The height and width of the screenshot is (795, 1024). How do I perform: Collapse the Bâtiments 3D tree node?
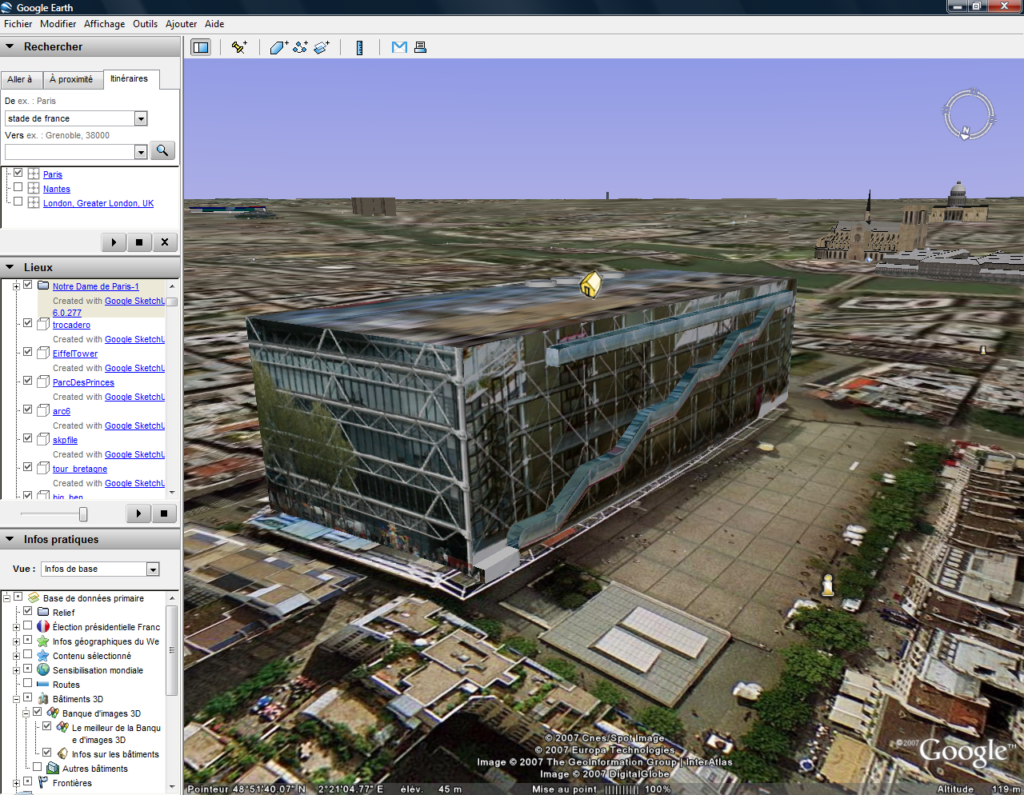click(x=16, y=699)
